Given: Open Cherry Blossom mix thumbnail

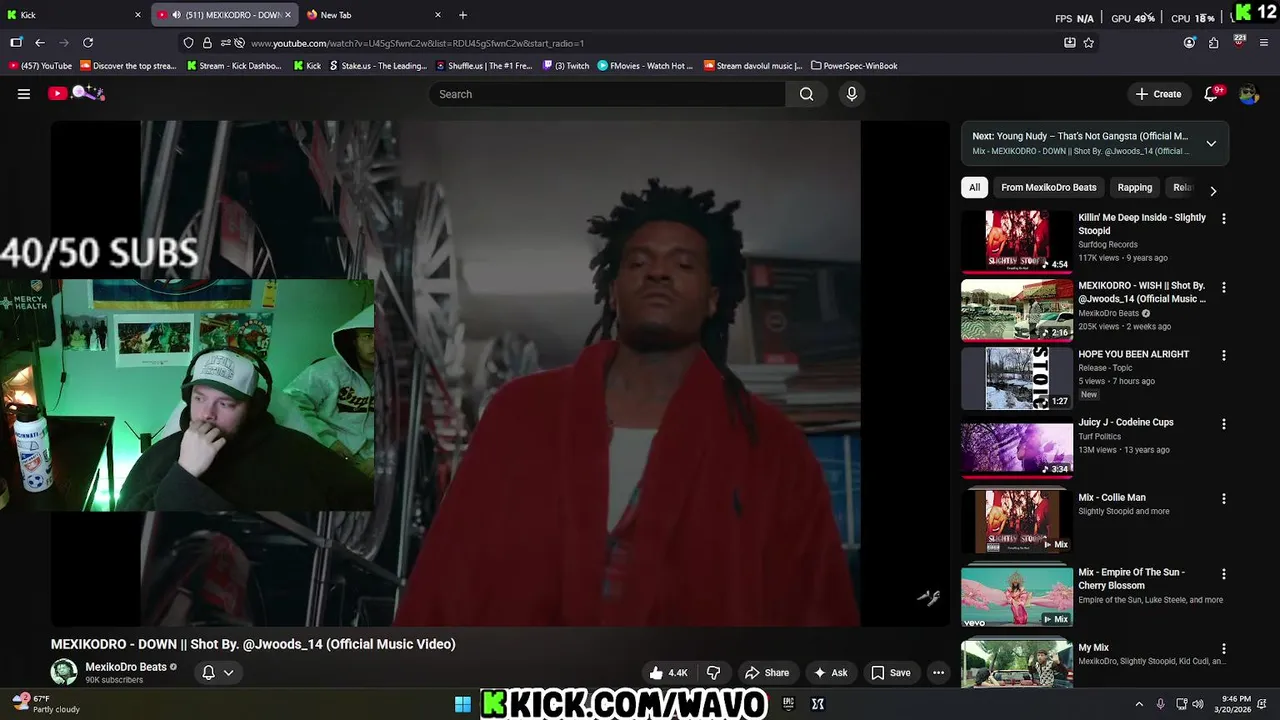Looking at the screenshot, I should click(x=1017, y=597).
